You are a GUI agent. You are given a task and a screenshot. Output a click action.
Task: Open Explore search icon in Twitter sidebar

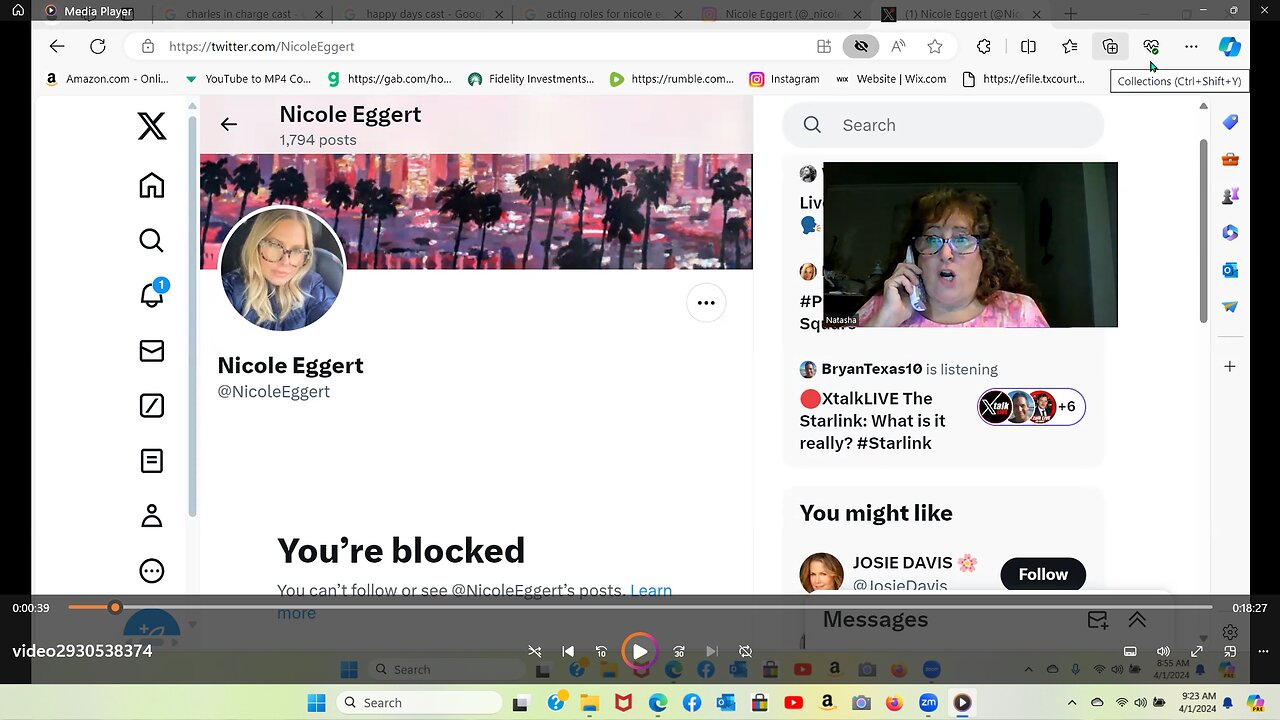coord(152,240)
